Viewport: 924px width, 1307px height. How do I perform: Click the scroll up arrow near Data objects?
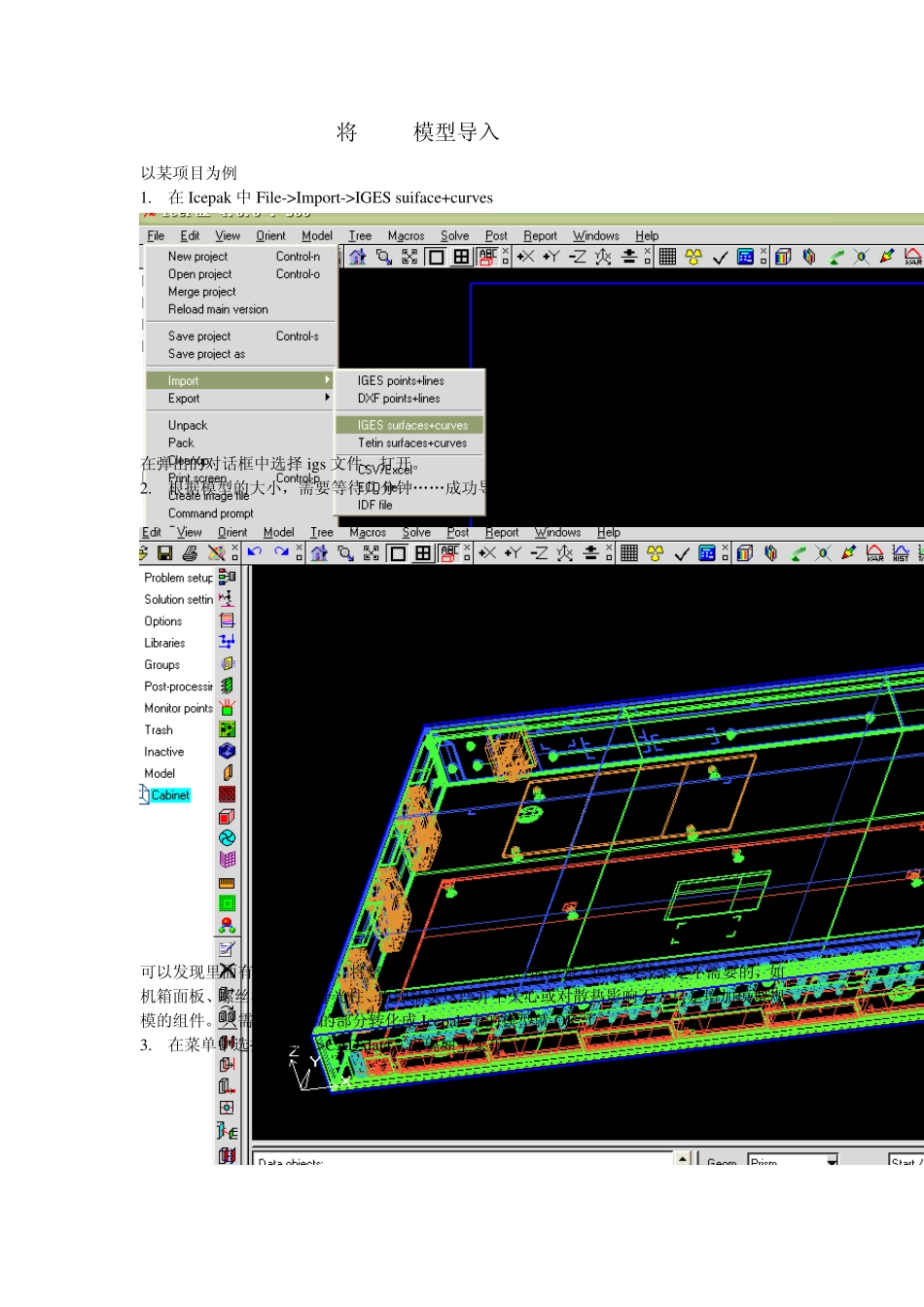click(683, 1158)
